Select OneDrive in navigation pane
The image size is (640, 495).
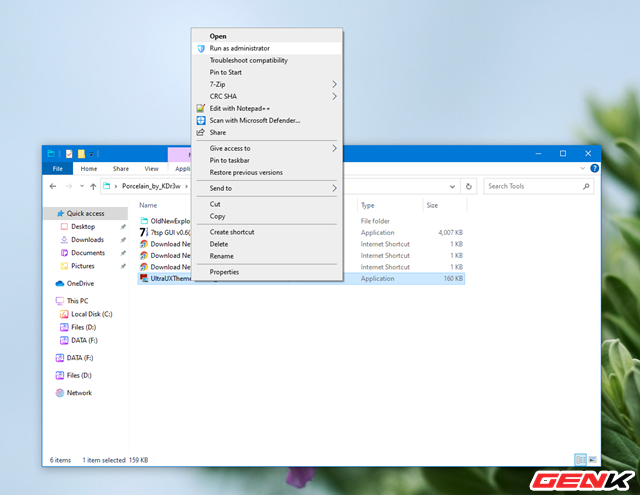click(x=80, y=283)
